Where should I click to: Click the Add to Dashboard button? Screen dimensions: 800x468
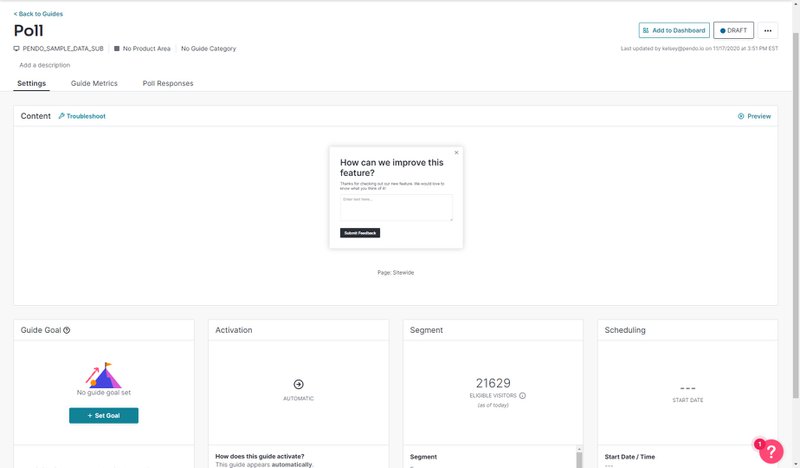pyautogui.click(x=674, y=31)
